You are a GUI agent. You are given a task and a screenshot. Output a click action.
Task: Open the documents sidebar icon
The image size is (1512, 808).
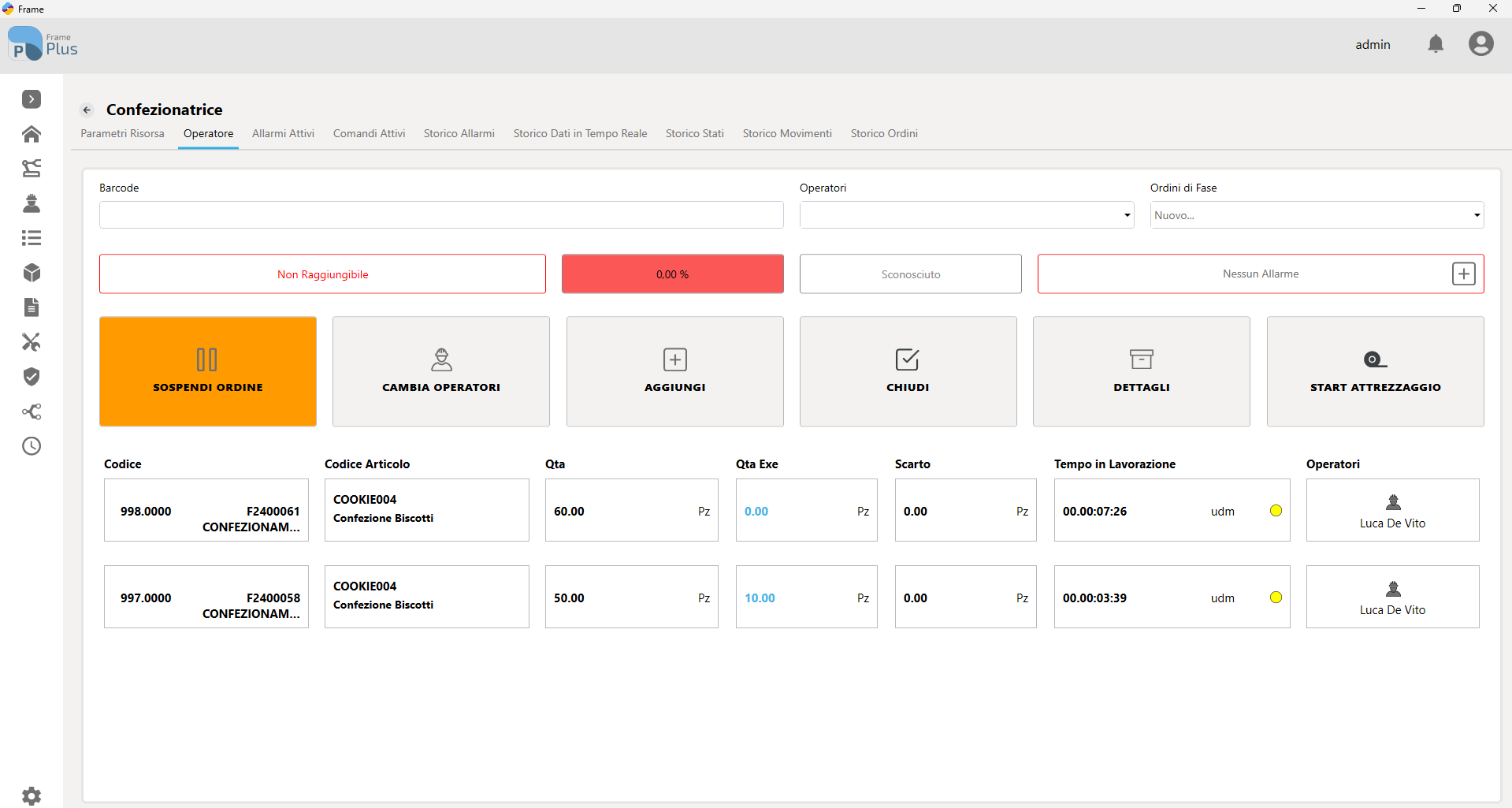point(32,307)
